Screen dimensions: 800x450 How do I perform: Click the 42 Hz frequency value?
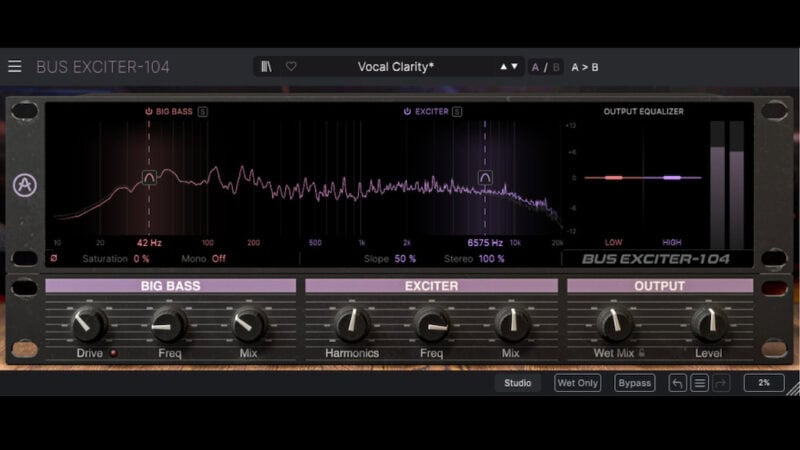(149, 243)
